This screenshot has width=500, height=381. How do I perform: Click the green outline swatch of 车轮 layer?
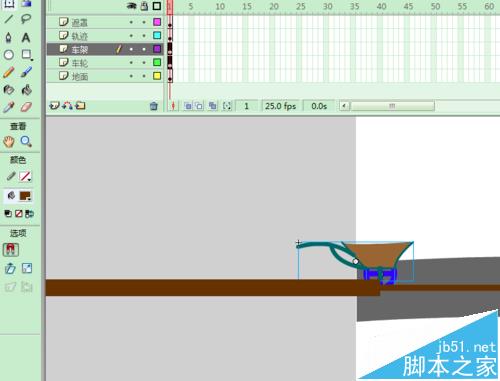tap(157, 62)
